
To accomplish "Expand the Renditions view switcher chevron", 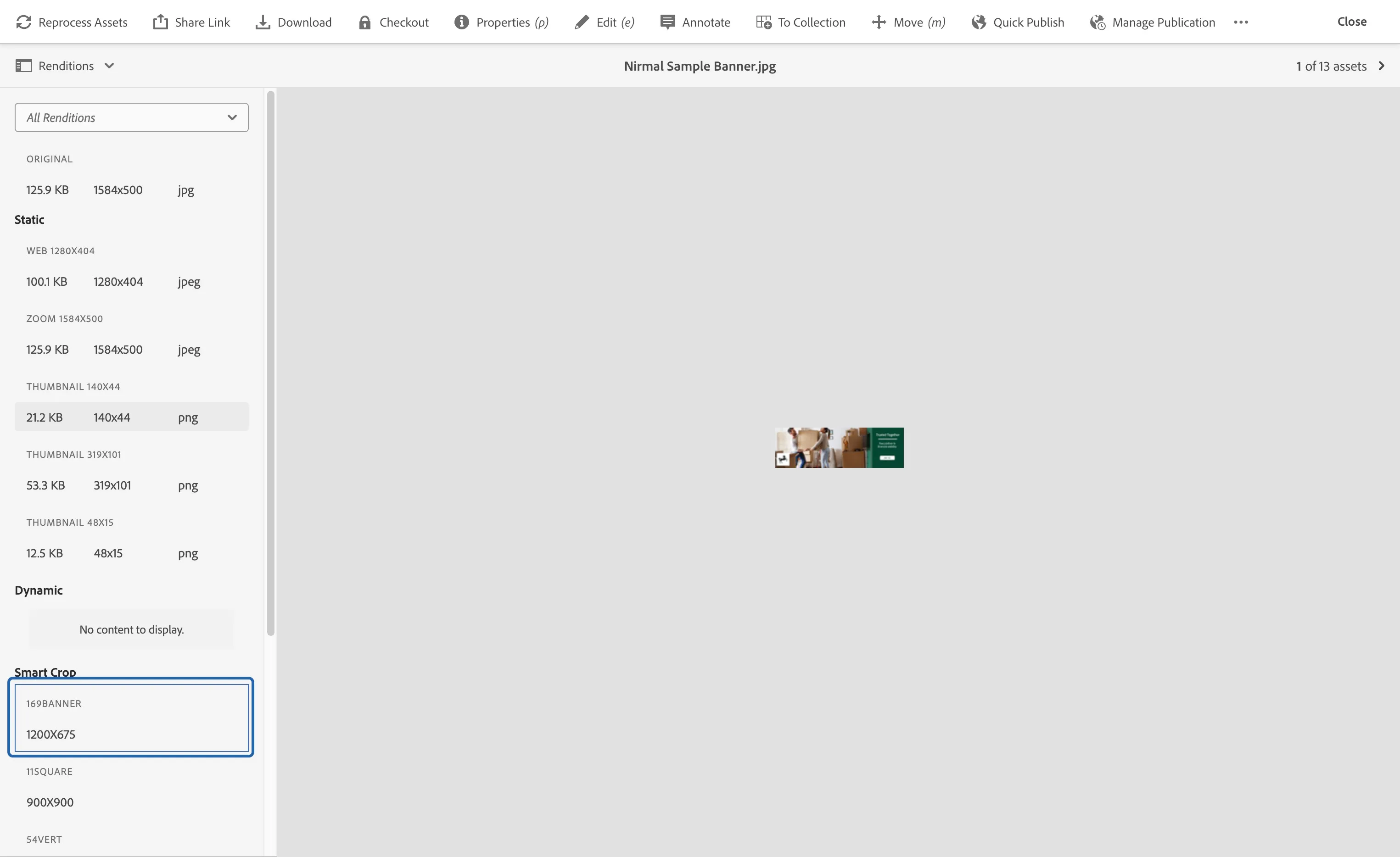I will click(x=110, y=66).
